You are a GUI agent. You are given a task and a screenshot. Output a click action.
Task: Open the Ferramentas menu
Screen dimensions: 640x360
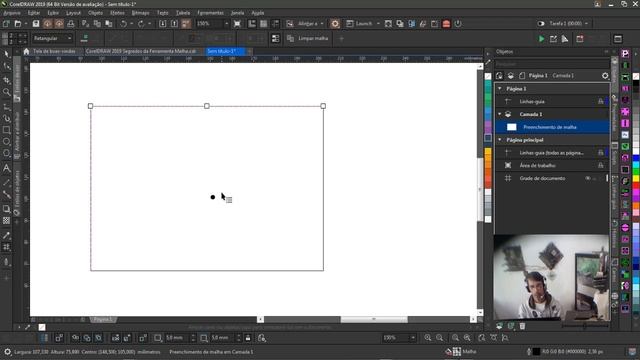pyautogui.click(x=210, y=13)
